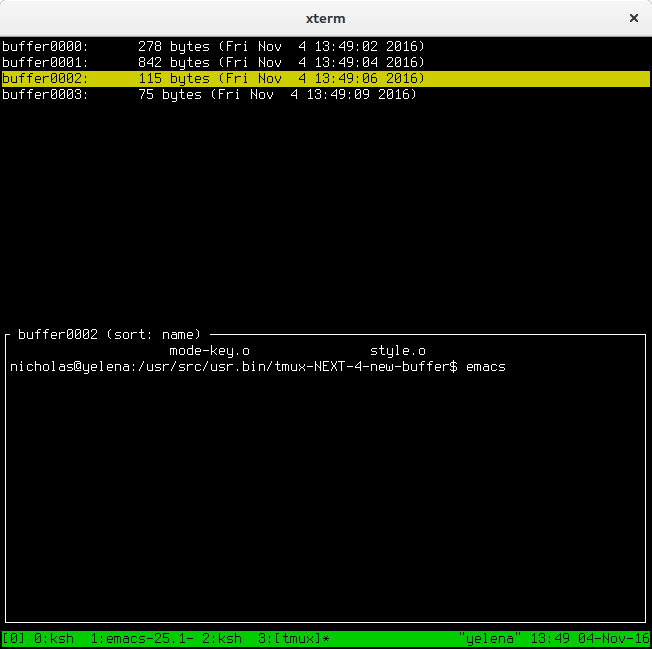Select the 3:[tmux]* window in status bar
Image resolution: width=652 pixels, height=649 pixels.
[294, 639]
